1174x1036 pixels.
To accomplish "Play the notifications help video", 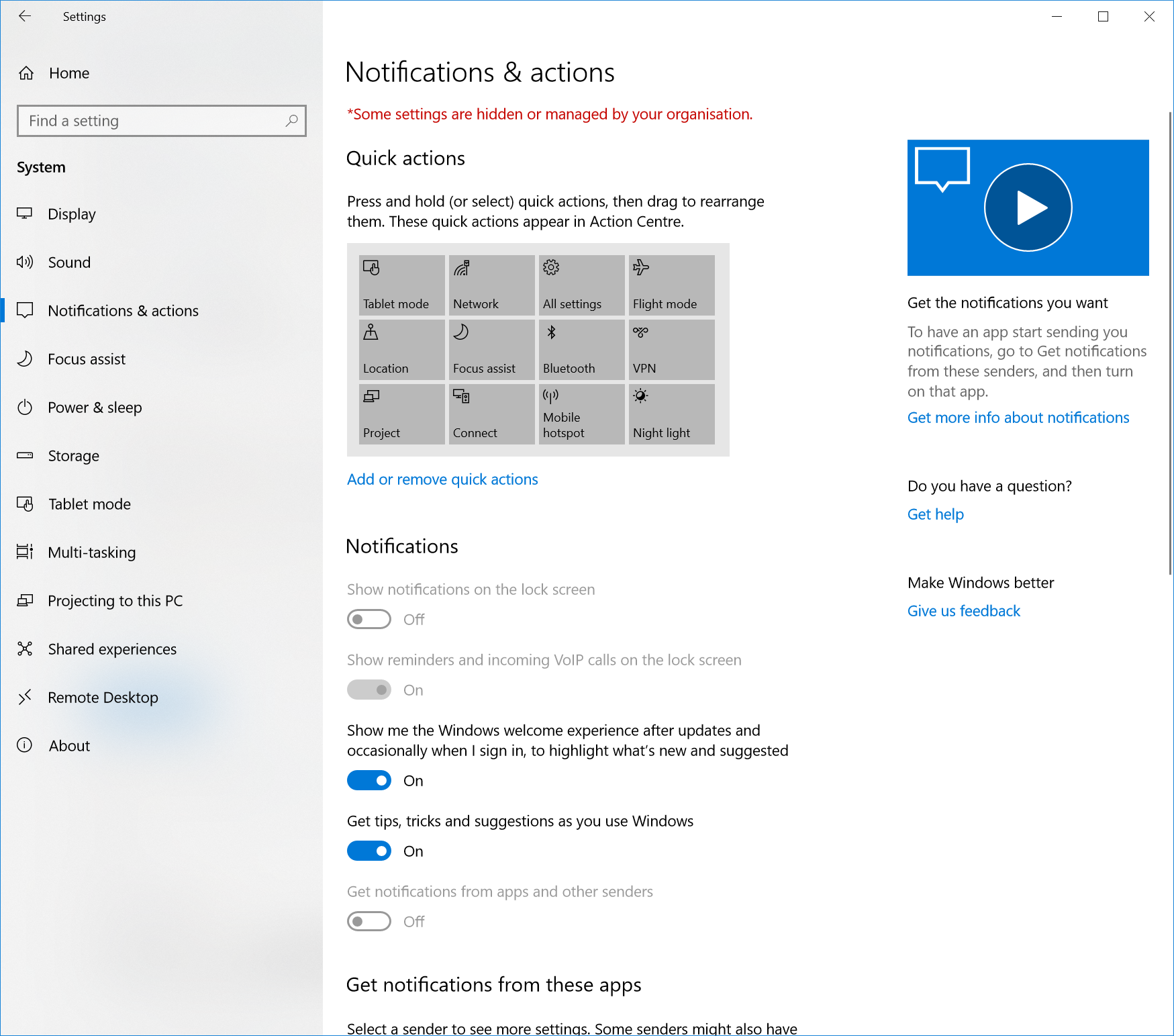I will coord(1028,207).
